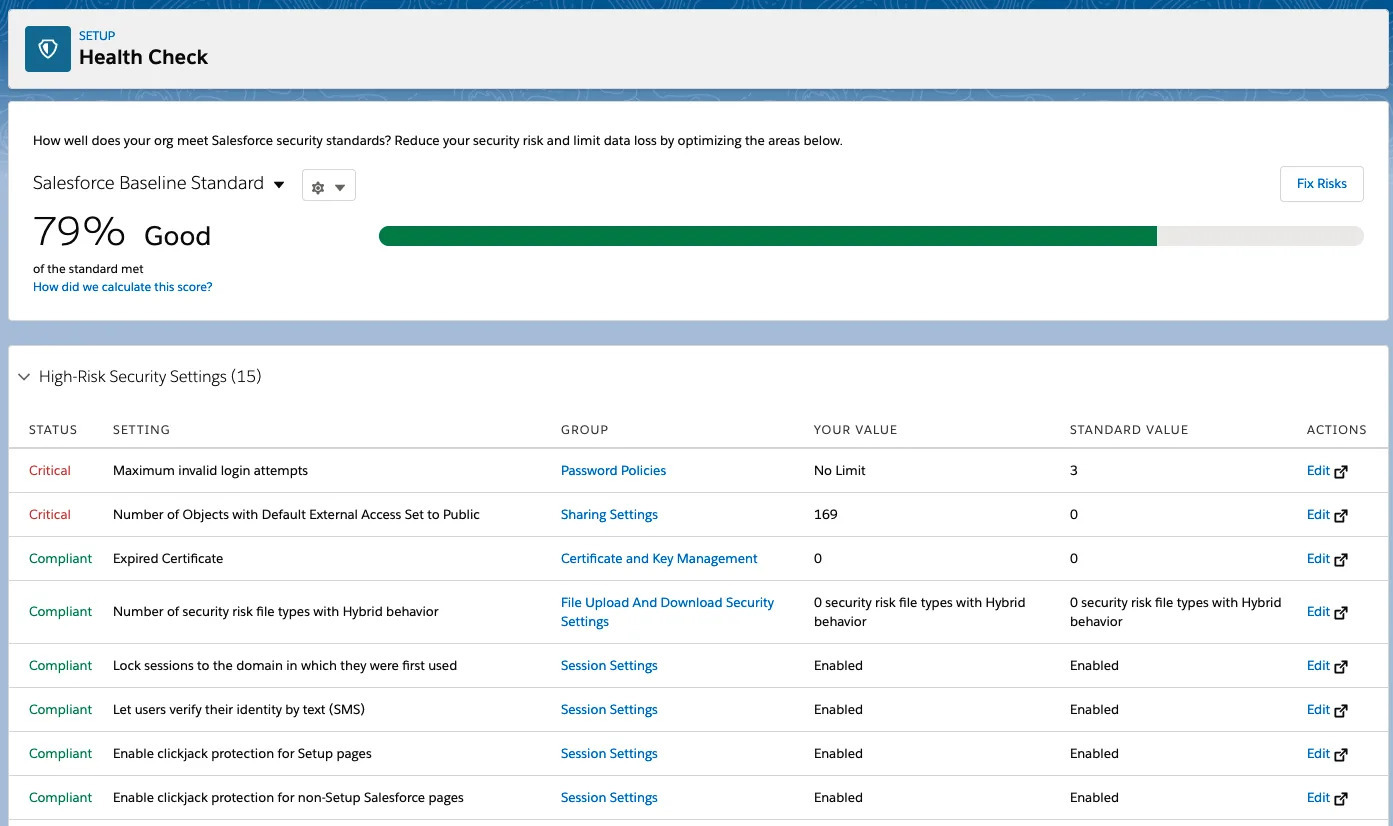Open Session Settings for lock sessions row

coord(609,665)
